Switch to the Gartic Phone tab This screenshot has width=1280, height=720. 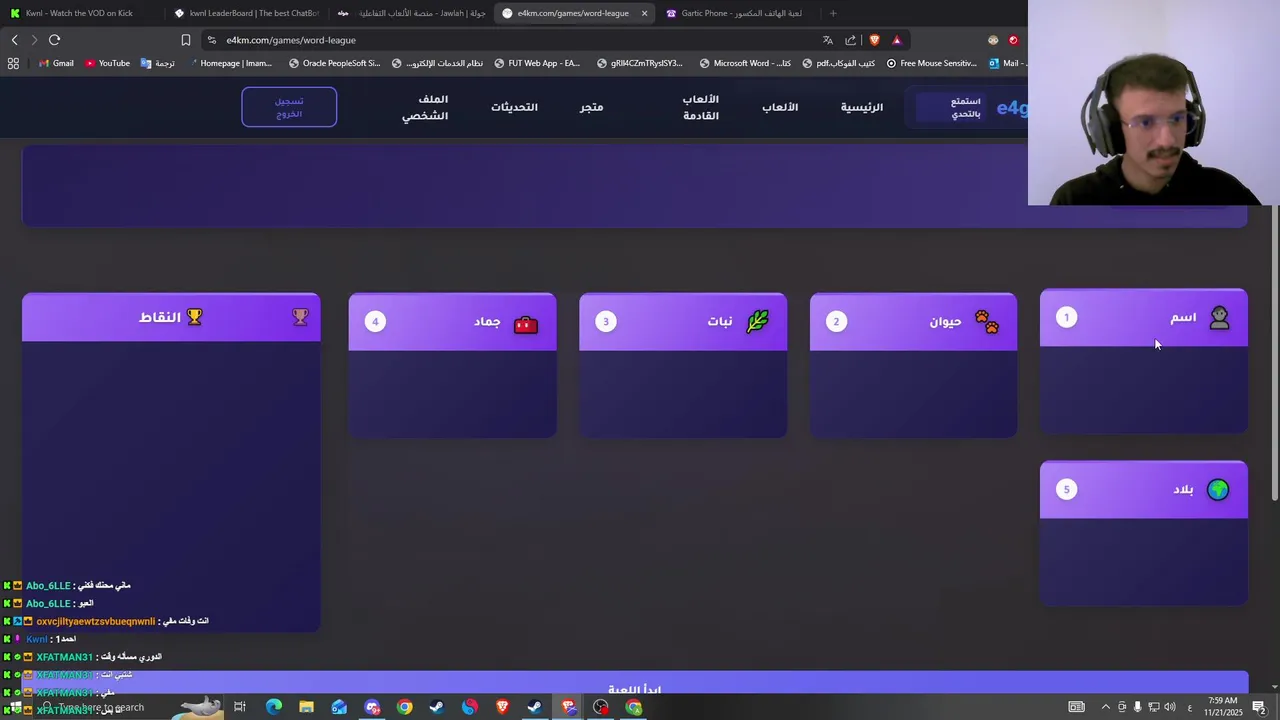coord(738,13)
